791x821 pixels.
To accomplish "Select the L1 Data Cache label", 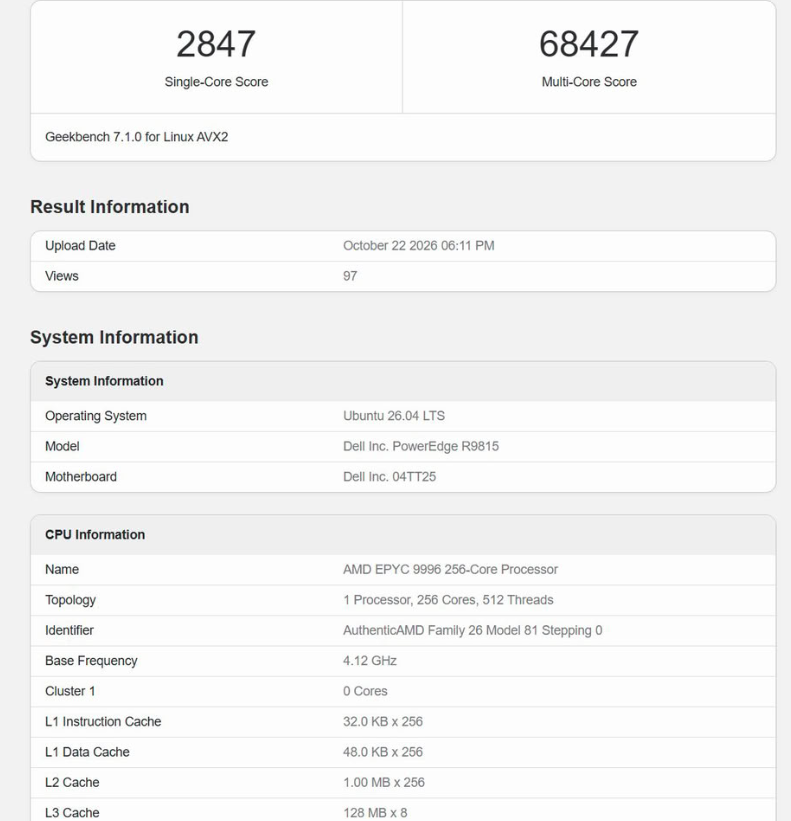I will pyautogui.click(x=87, y=751).
